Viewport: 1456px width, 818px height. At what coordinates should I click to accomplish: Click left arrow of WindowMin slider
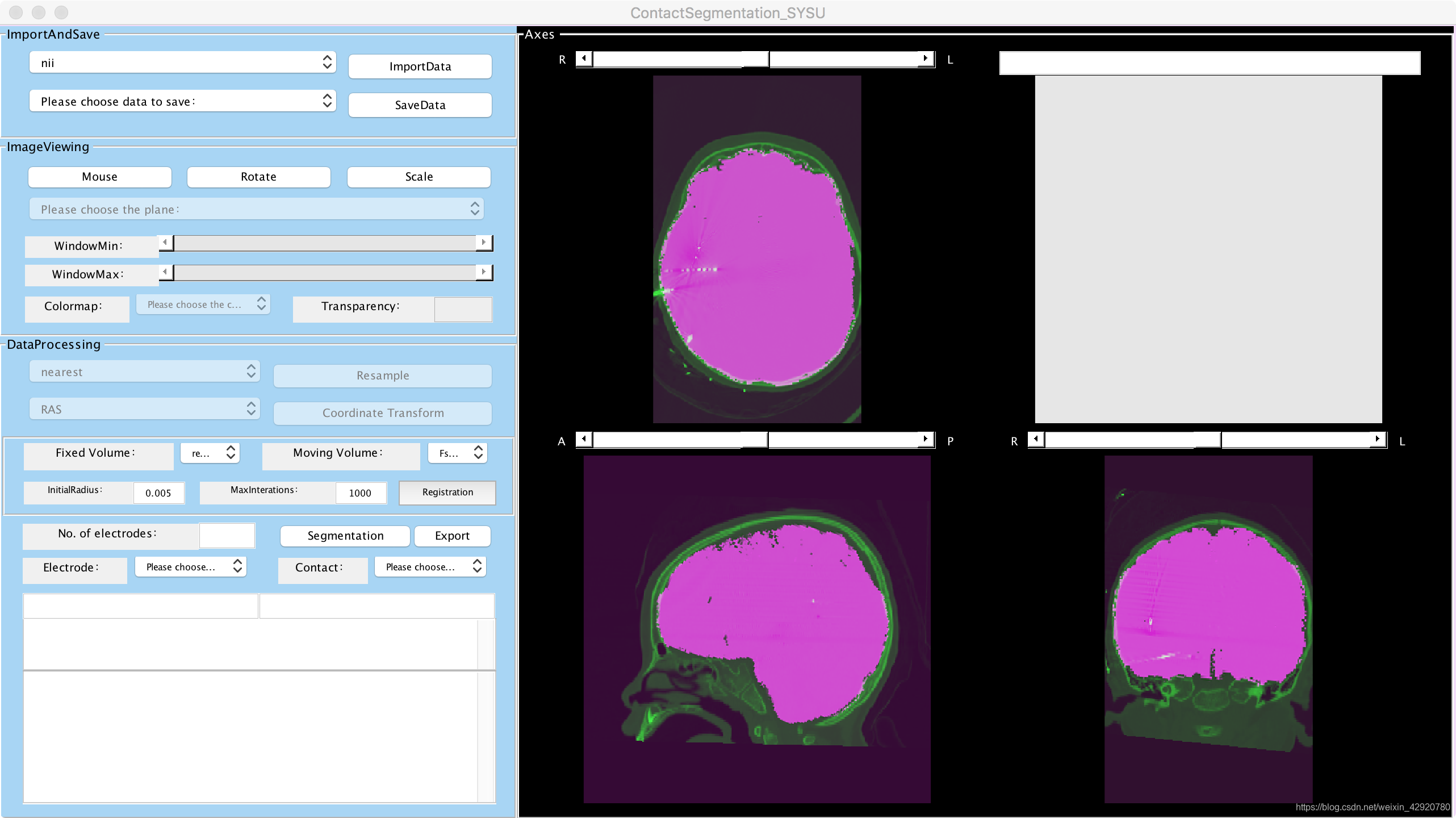(x=165, y=243)
